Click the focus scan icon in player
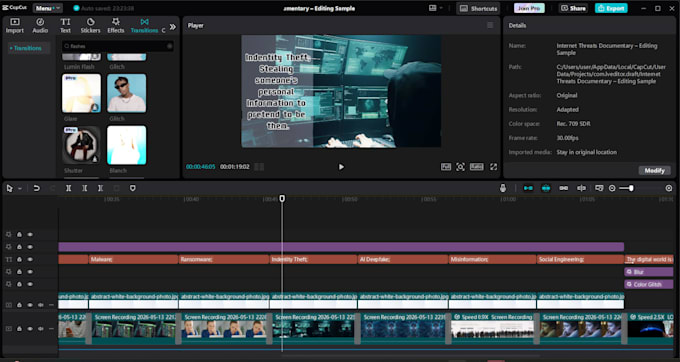Viewport: 680px width, 362px height. [461, 167]
